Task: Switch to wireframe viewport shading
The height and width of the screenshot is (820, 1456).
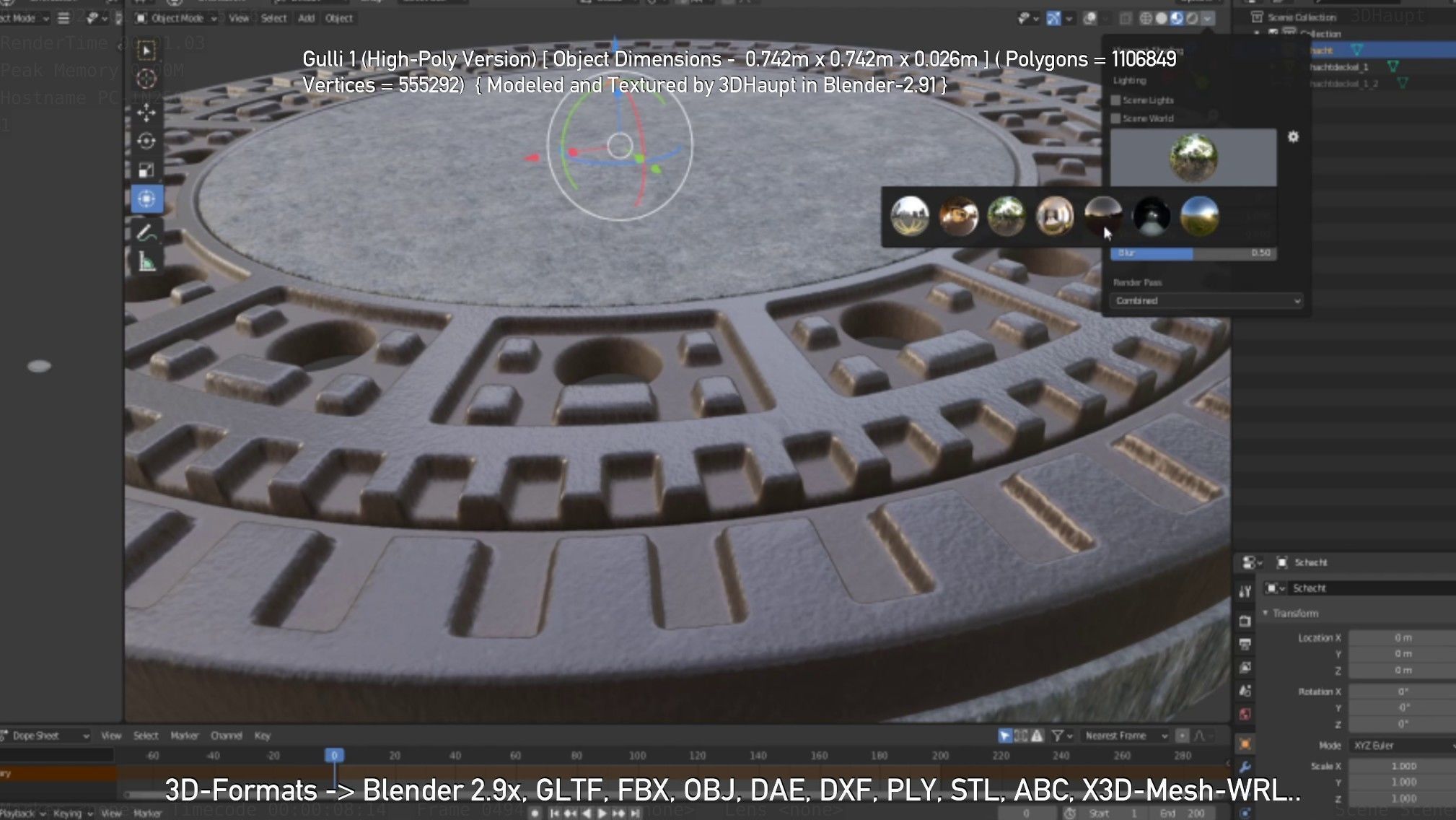Action: (1145, 18)
